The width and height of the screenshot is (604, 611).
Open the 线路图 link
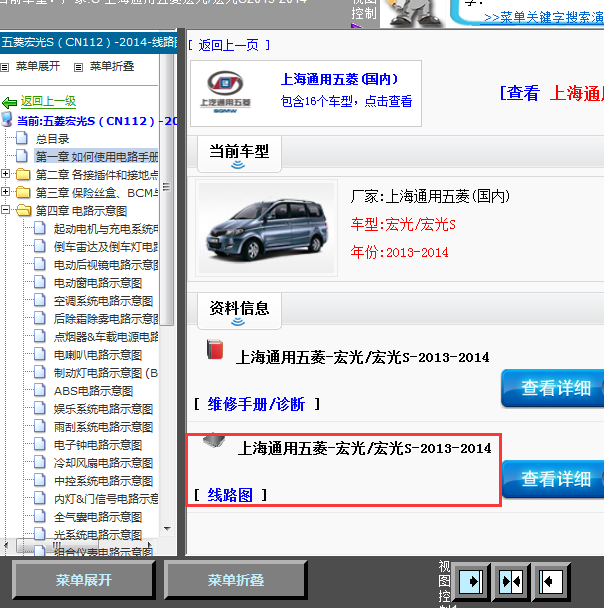pyautogui.click(x=230, y=495)
